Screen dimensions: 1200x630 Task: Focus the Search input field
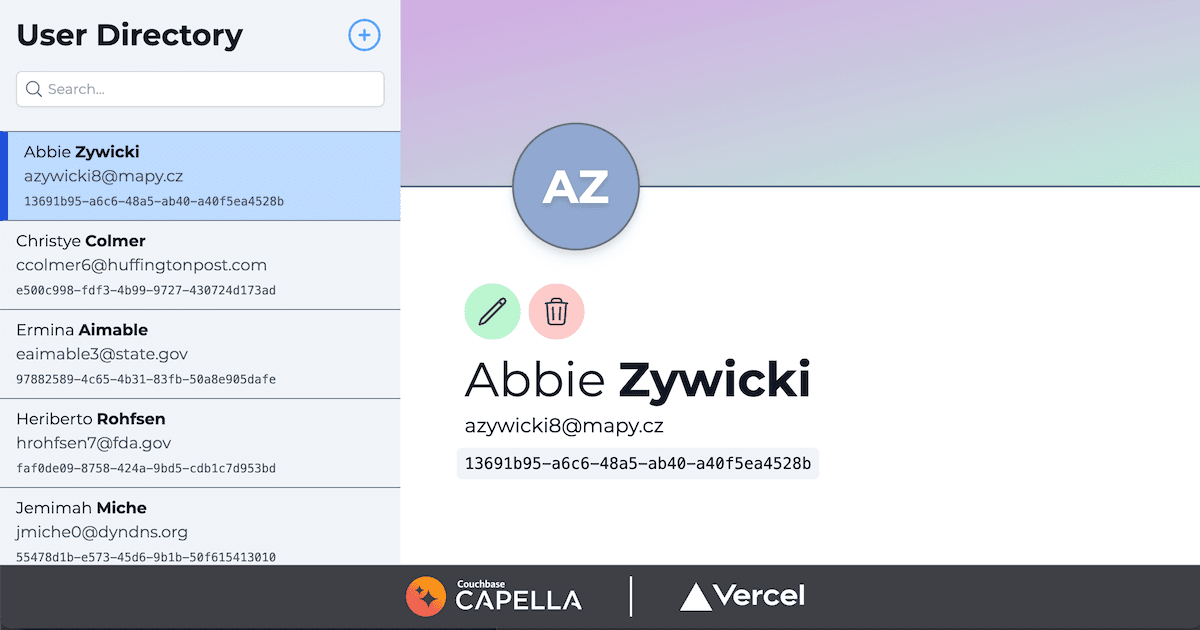[x=200, y=89]
